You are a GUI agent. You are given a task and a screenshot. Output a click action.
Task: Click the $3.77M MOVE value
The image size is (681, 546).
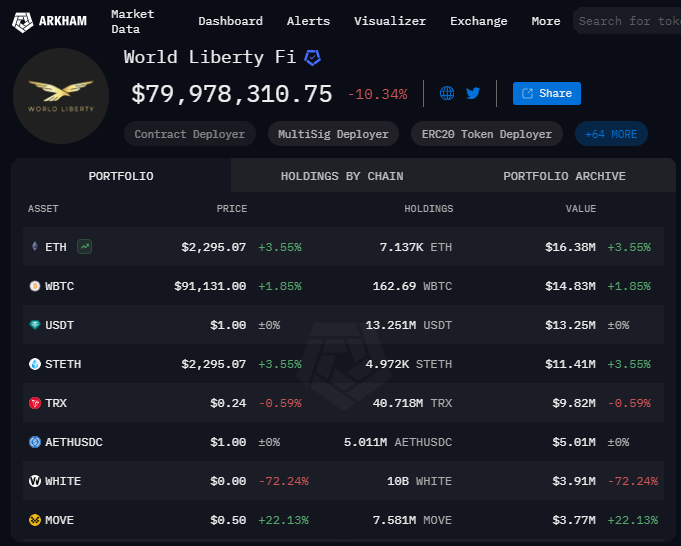(574, 520)
